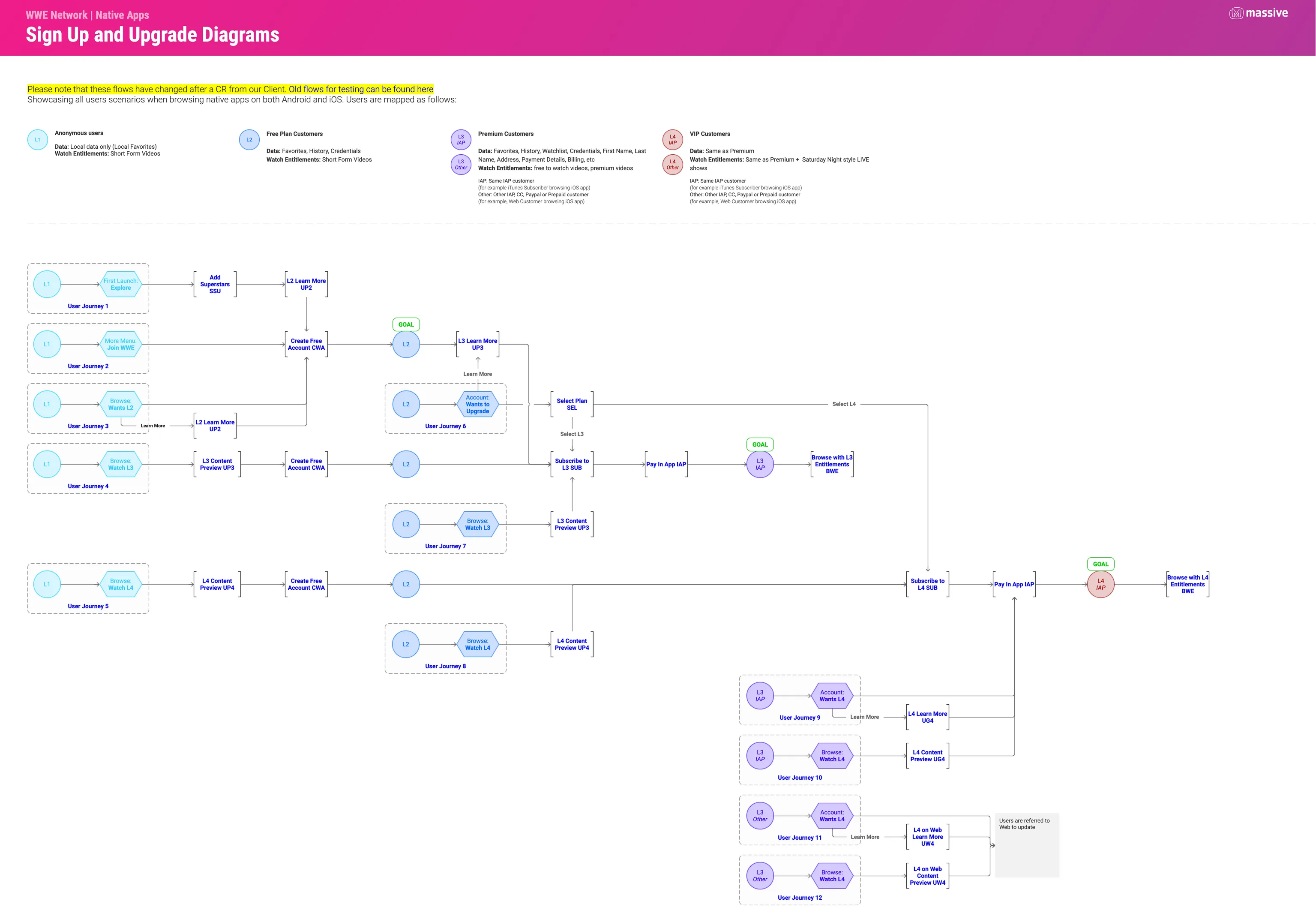This screenshot has width=1316, height=913.
Task: Click the 'L3 Learn More UP3' box
Action: (x=477, y=344)
